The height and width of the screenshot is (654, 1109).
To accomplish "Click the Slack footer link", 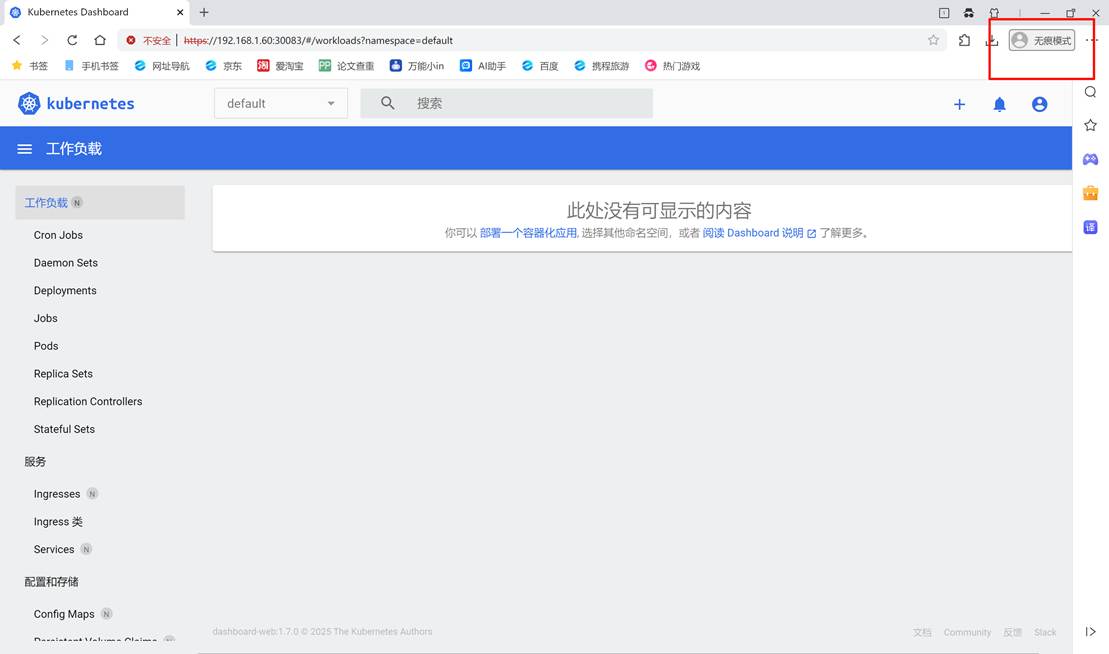I will click(x=1045, y=632).
